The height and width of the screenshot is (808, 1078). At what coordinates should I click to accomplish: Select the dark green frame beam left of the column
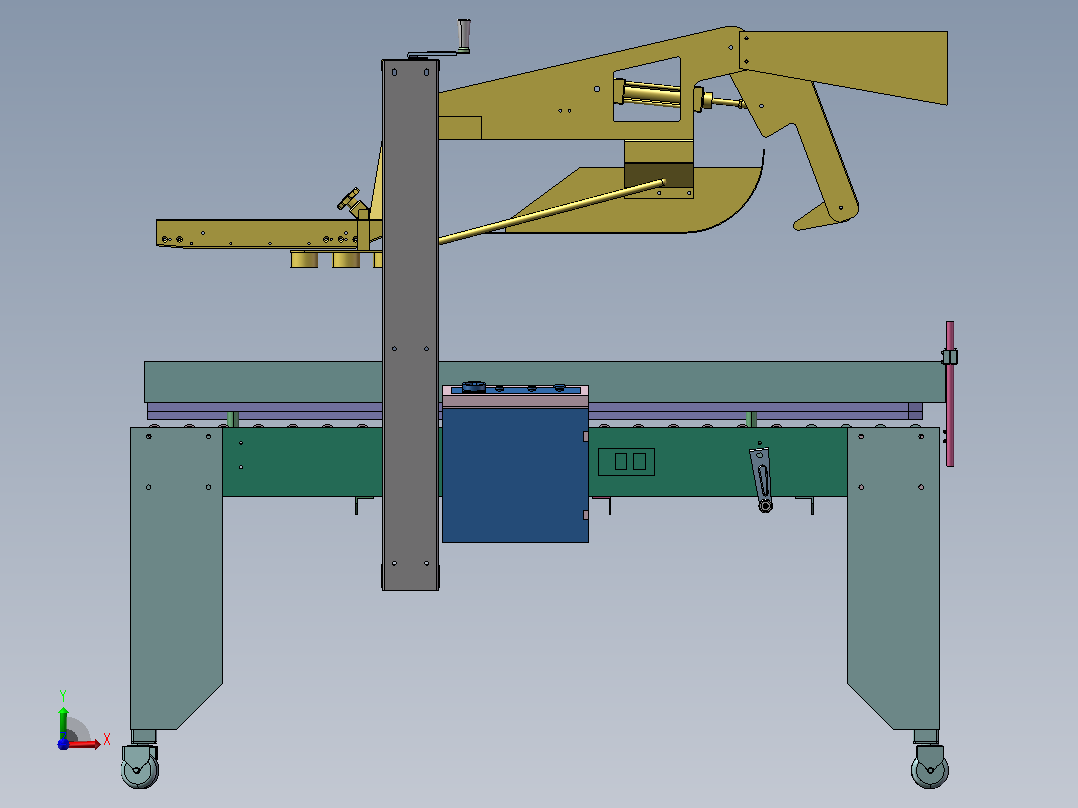pos(302,461)
